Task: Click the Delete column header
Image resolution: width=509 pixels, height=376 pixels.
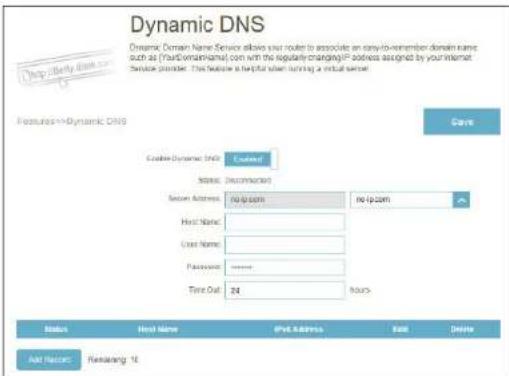Action: tap(462, 329)
